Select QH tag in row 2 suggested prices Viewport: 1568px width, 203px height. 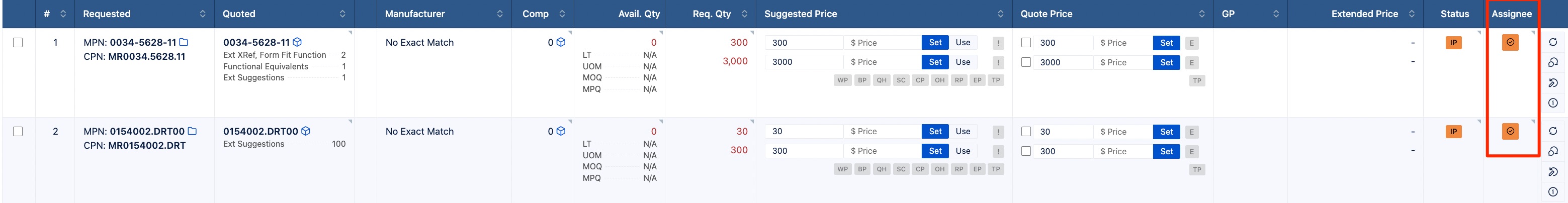click(882, 169)
